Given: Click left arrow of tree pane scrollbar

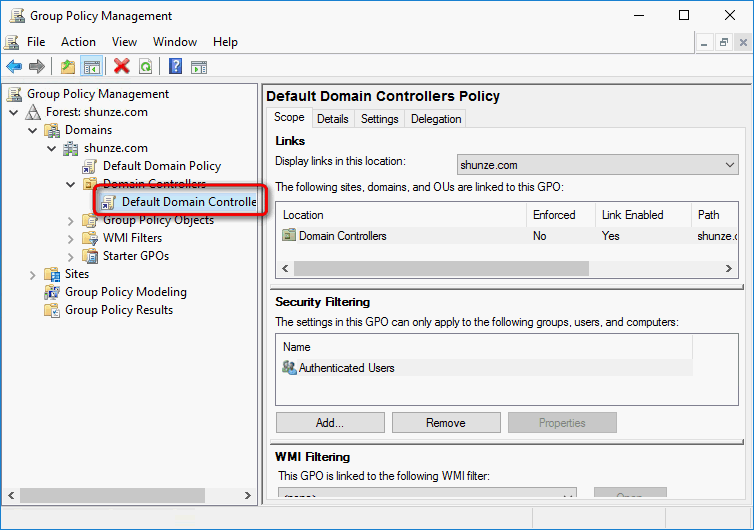Looking at the screenshot, I should 11,495.
